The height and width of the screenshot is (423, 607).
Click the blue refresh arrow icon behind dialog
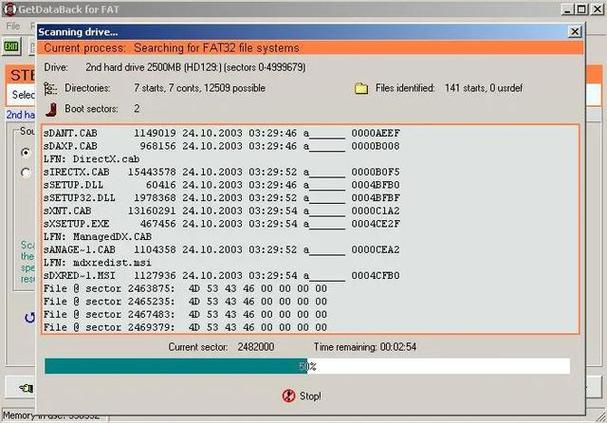(30, 318)
